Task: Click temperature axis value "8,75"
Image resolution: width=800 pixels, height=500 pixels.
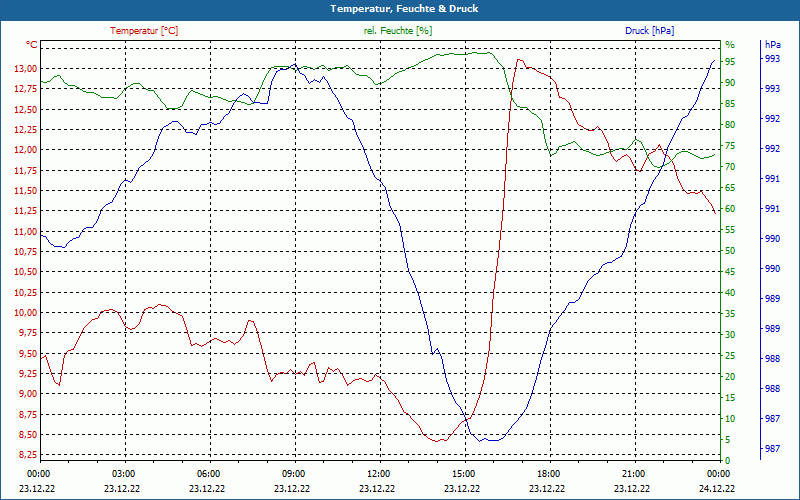Action: (26, 414)
